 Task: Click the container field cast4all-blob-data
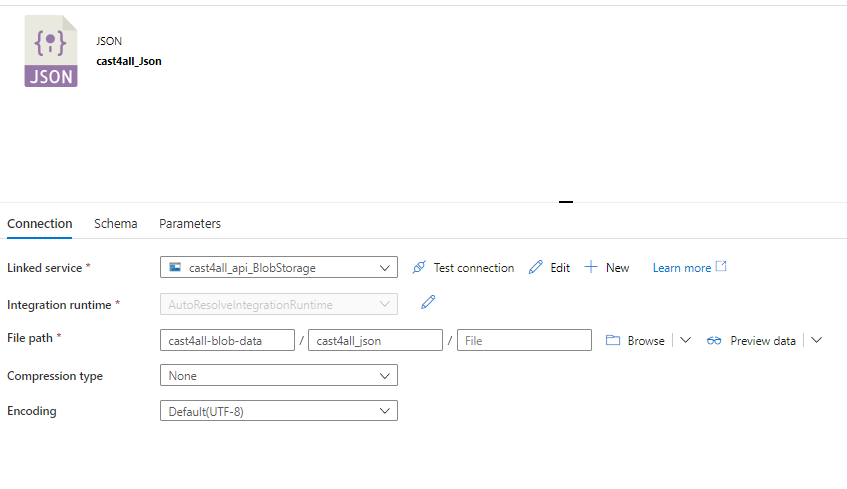[x=227, y=340]
